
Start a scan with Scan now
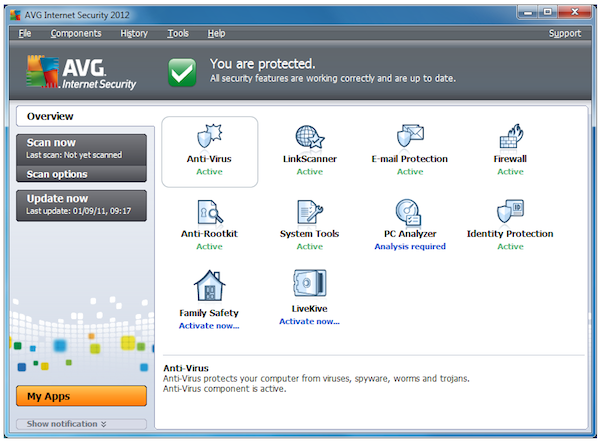(x=81, y=149)
